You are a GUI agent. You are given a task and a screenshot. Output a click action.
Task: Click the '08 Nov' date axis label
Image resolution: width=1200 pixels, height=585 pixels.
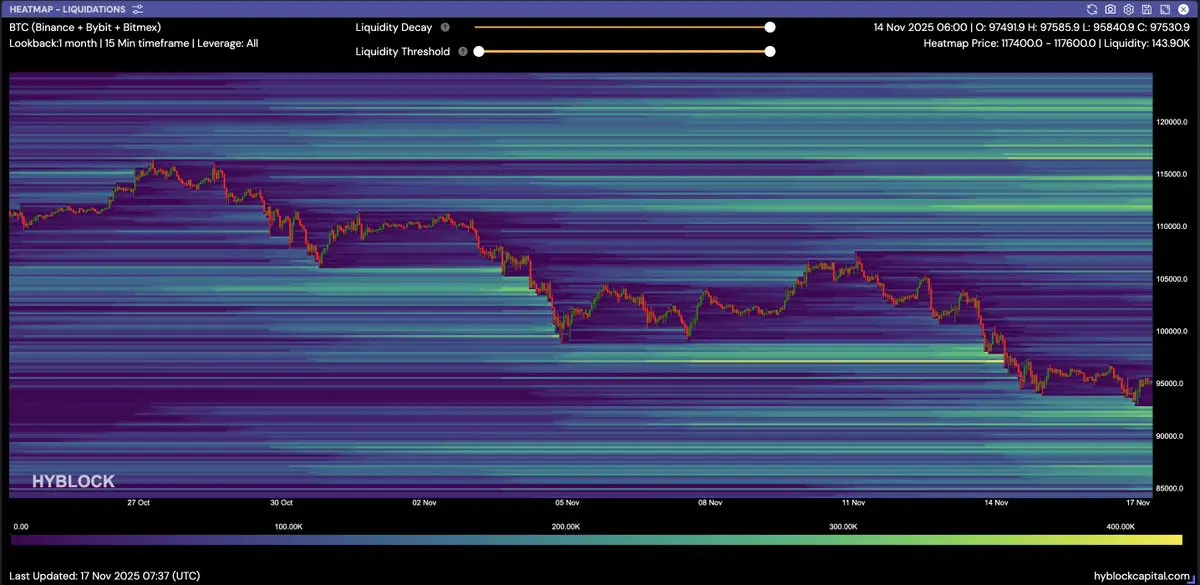(710, 503)
